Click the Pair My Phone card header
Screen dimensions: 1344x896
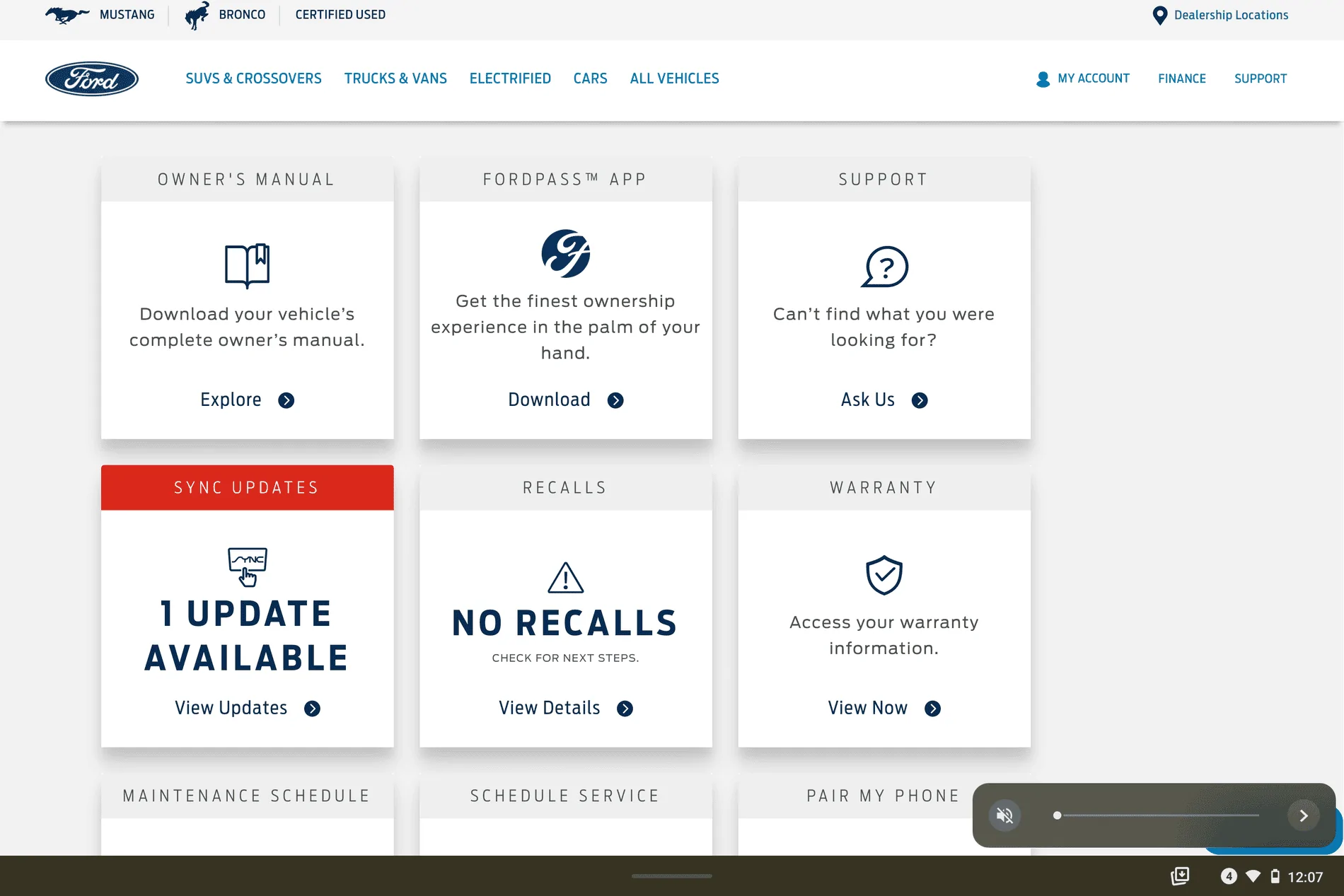[x=884, y=796]
